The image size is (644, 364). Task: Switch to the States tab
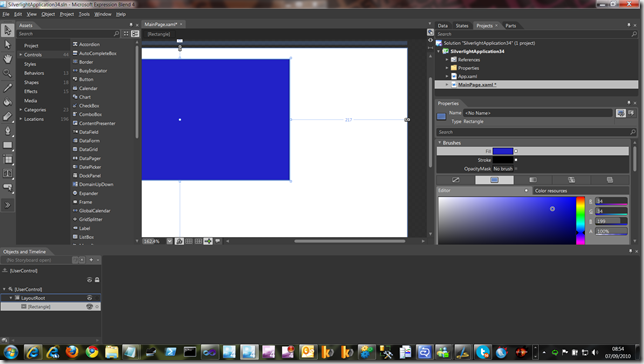462,25
